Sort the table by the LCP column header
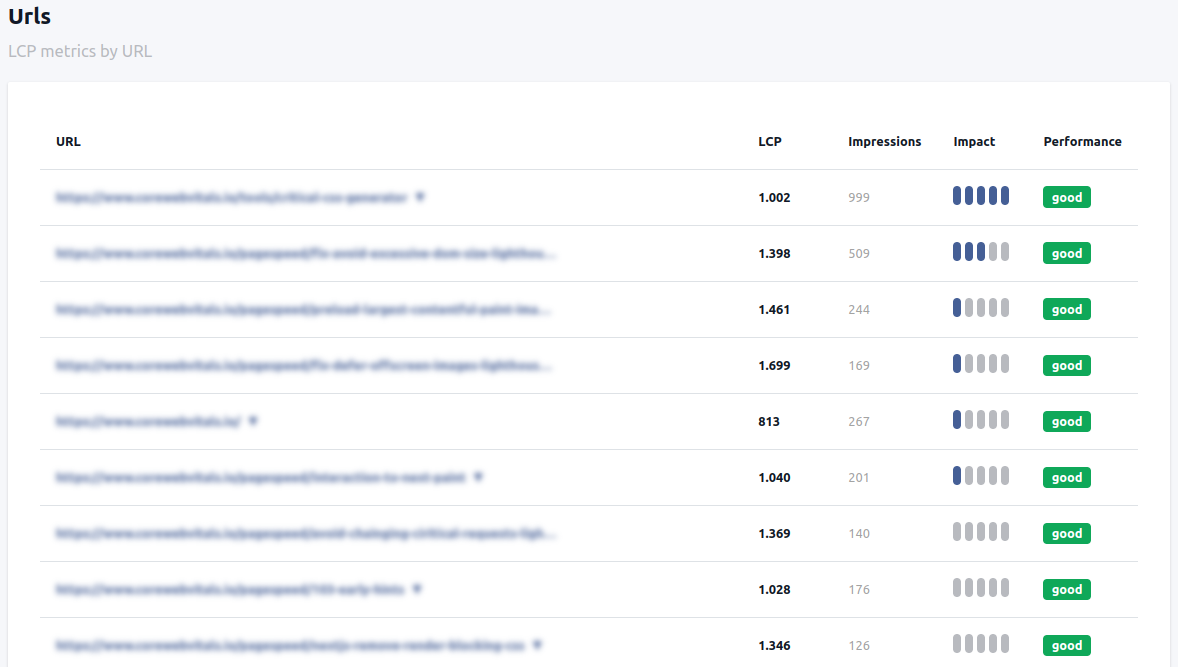1178x667 pixels. [769, 142]
